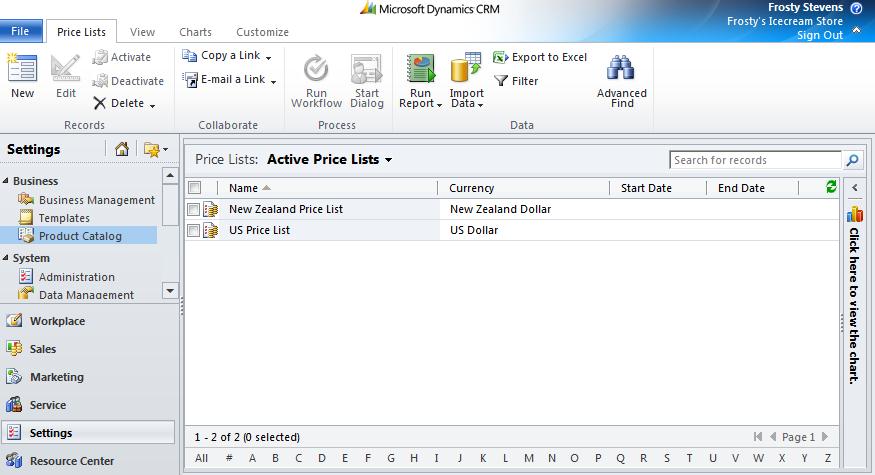Open the Workplace area
The width and height of the screenshot is (875, 475).
pos(88,321)
